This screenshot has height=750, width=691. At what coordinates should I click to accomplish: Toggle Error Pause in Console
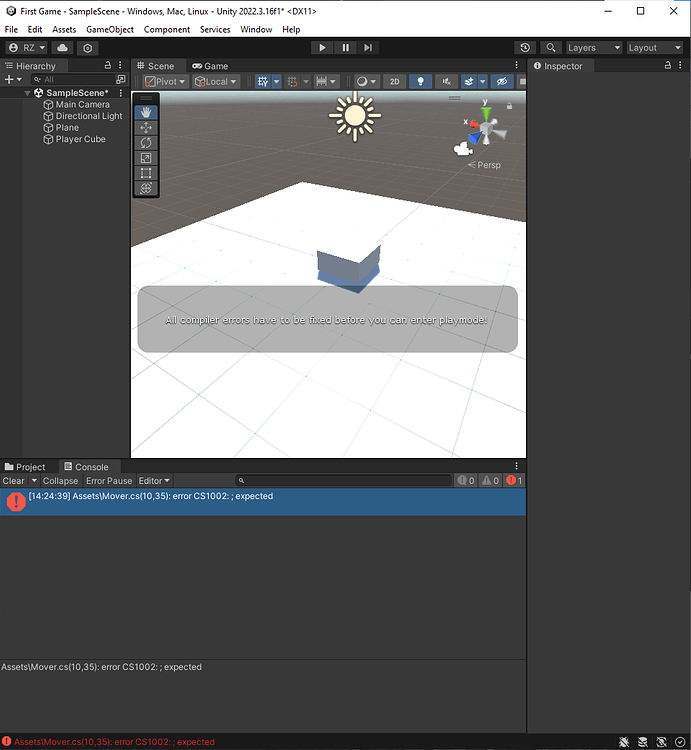109,481
